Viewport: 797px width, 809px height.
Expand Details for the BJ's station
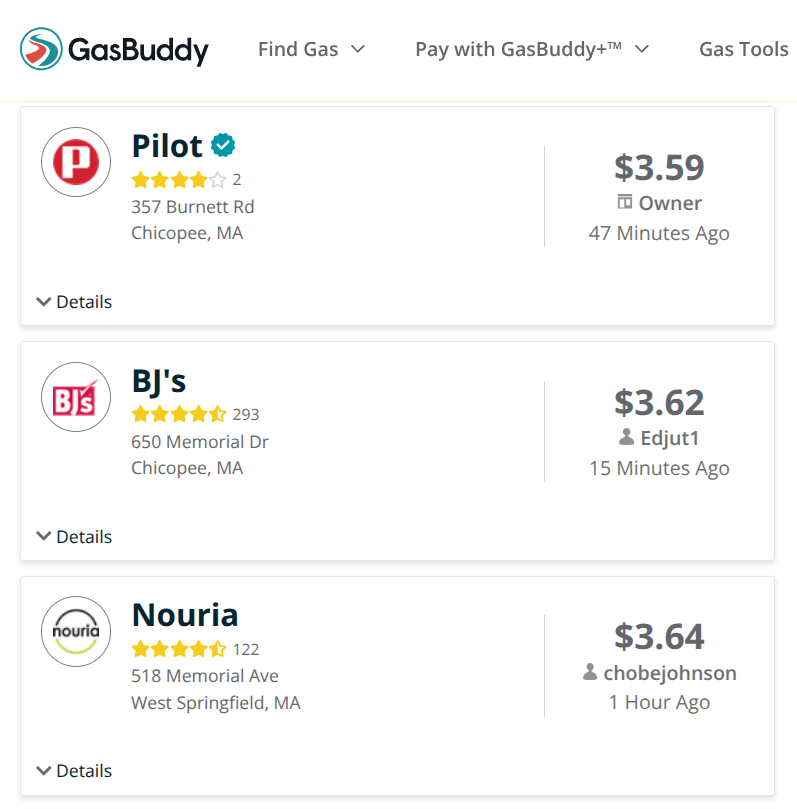coord(74,537)
